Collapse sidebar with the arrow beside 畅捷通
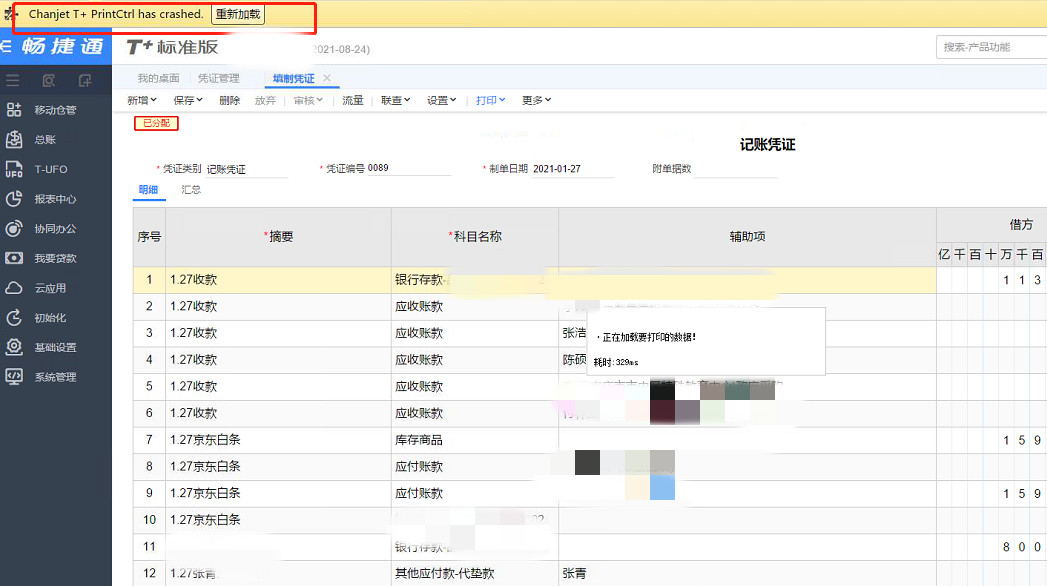The image size is (1047, 586). click(6, 46)
